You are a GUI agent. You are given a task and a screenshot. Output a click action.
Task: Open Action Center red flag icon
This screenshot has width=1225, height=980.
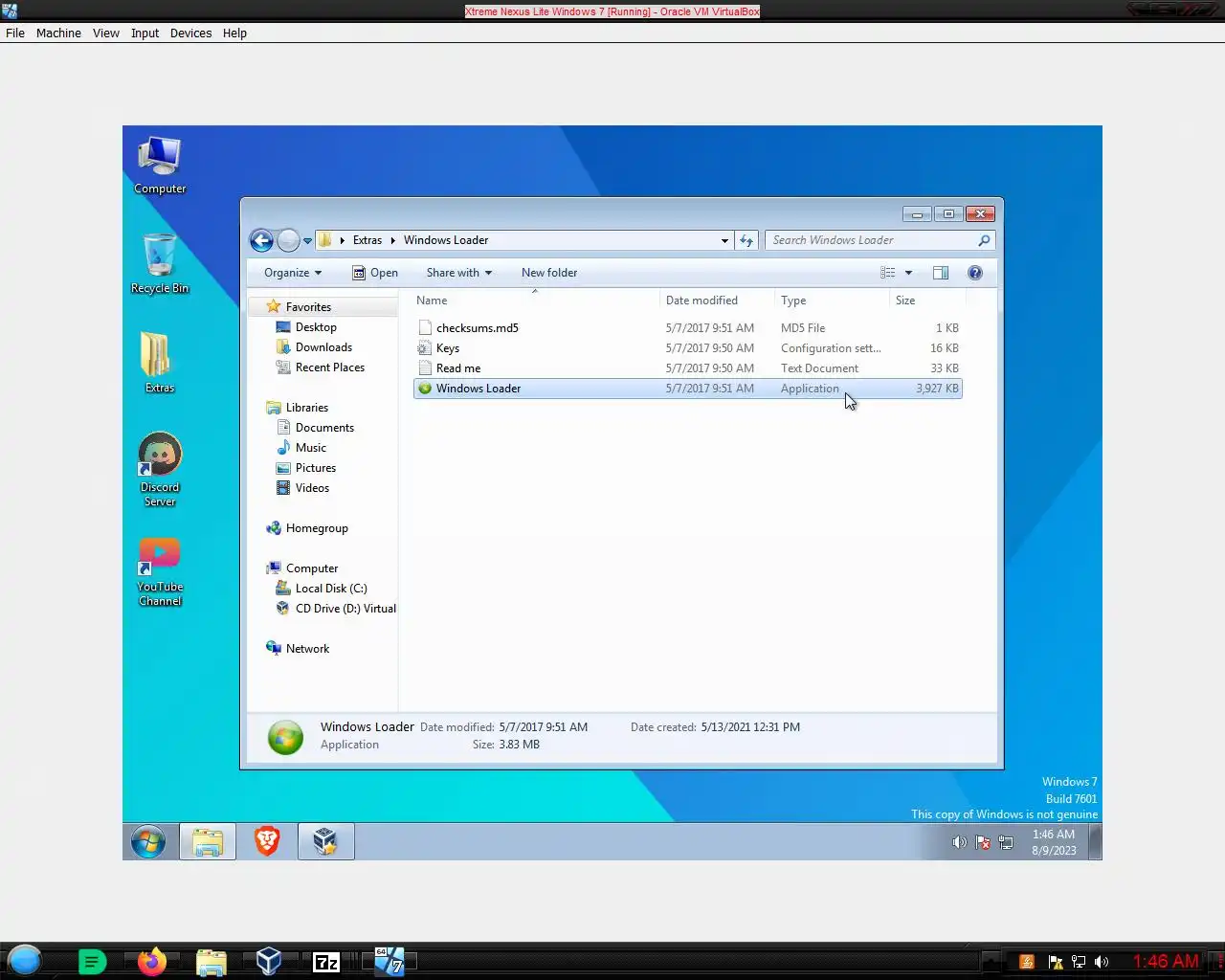[x=983, y=842]
